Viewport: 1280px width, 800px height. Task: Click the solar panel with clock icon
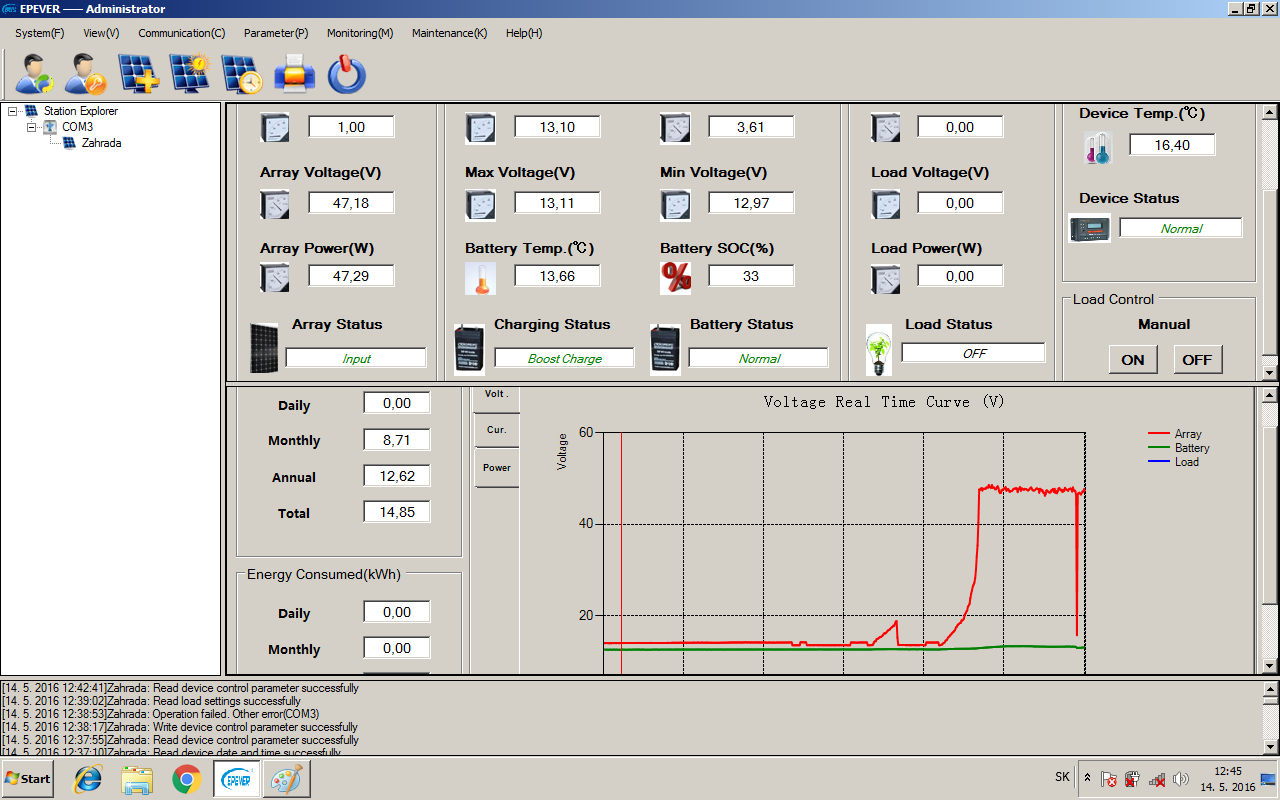pos(242,74)
